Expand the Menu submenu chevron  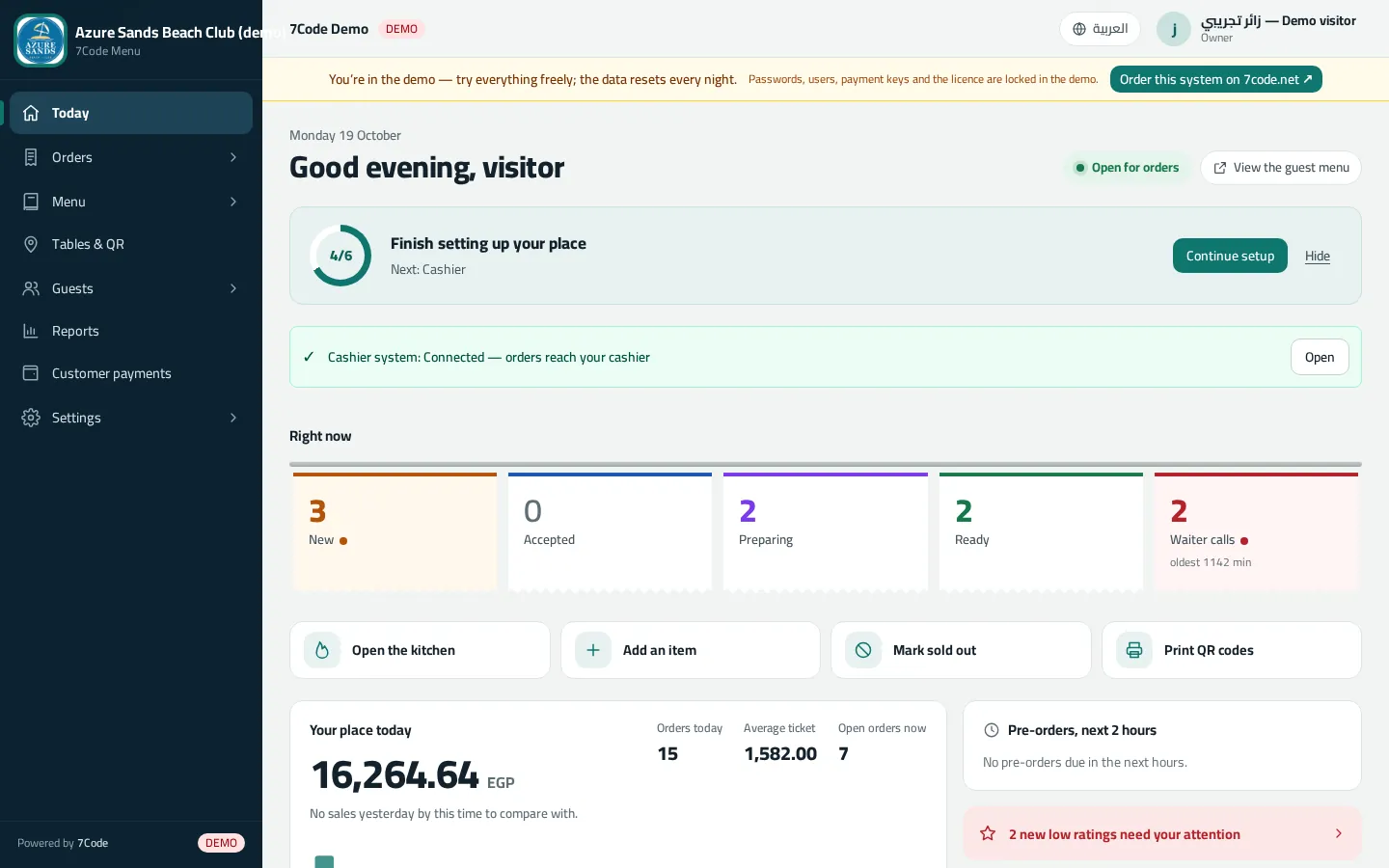click(233, 202)
